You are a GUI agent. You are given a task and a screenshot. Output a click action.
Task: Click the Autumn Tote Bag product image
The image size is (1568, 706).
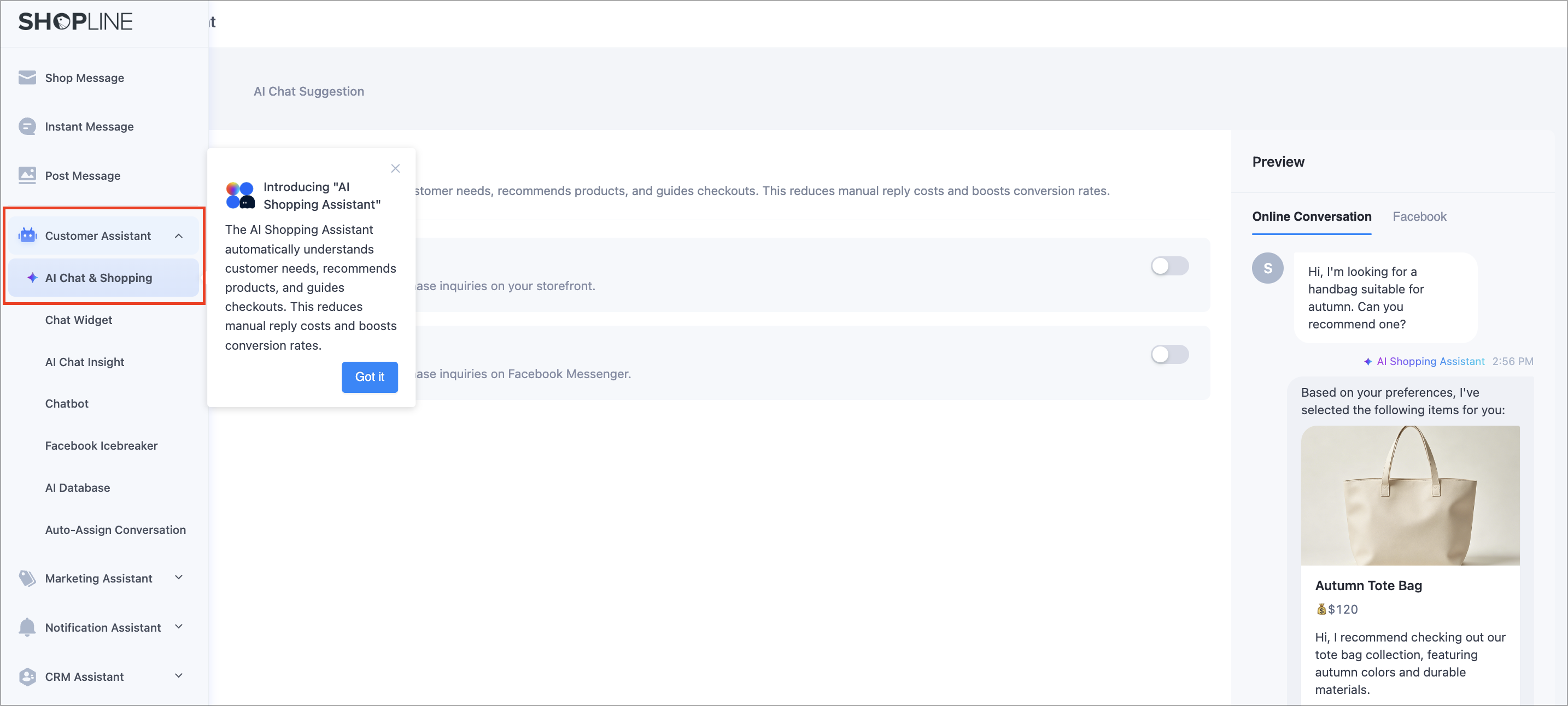point(1410,495)
